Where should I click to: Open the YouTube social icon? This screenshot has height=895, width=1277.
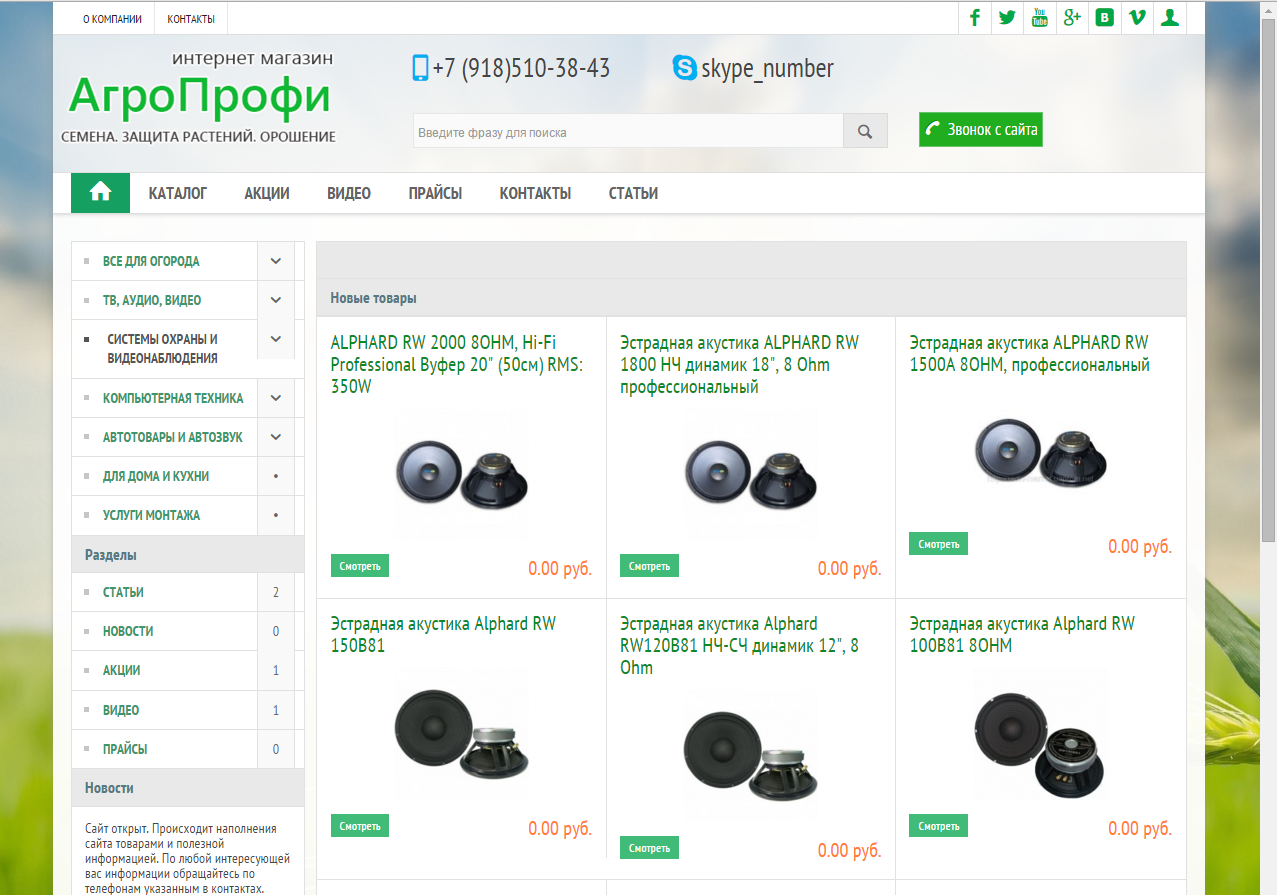1040,18
